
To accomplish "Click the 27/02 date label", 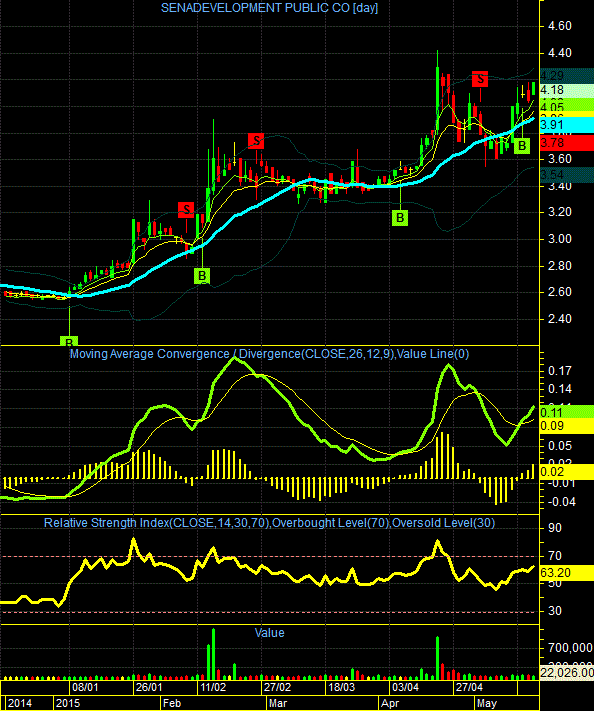I will click(277, 687).
